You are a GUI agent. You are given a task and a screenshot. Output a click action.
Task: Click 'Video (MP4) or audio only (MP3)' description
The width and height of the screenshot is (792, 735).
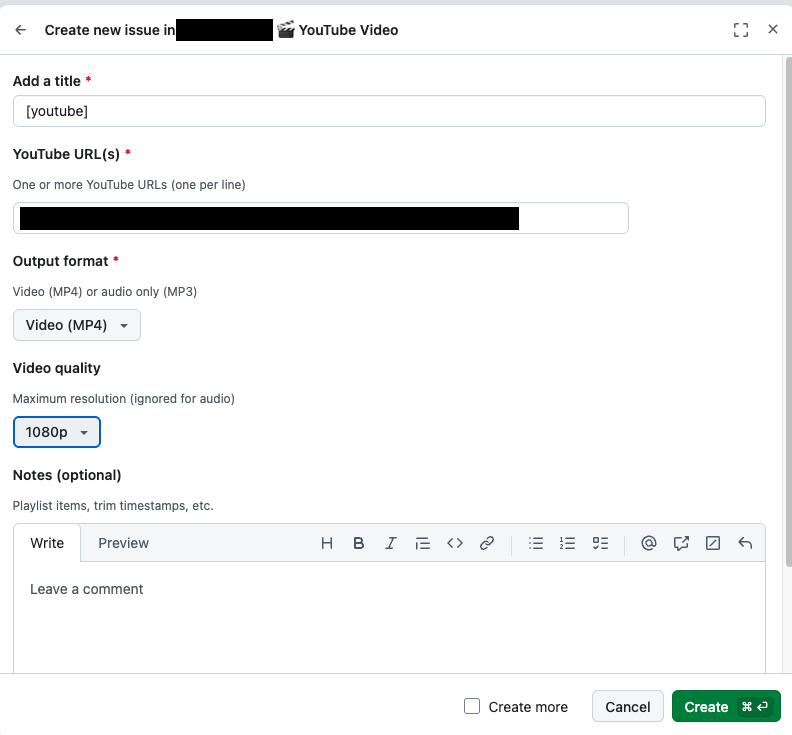coord(105,291)
